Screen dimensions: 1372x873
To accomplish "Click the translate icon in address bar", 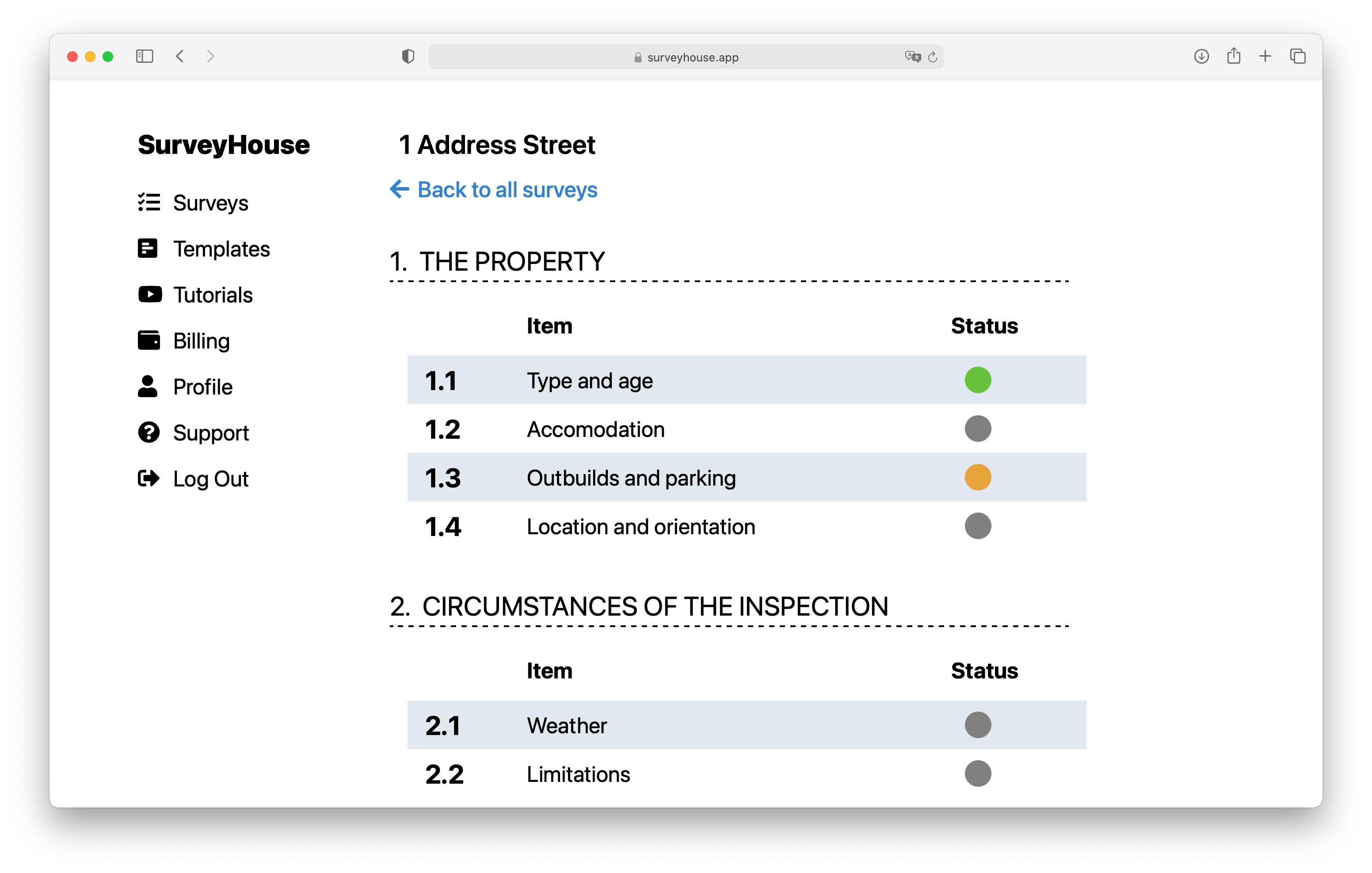I will 913,57.
